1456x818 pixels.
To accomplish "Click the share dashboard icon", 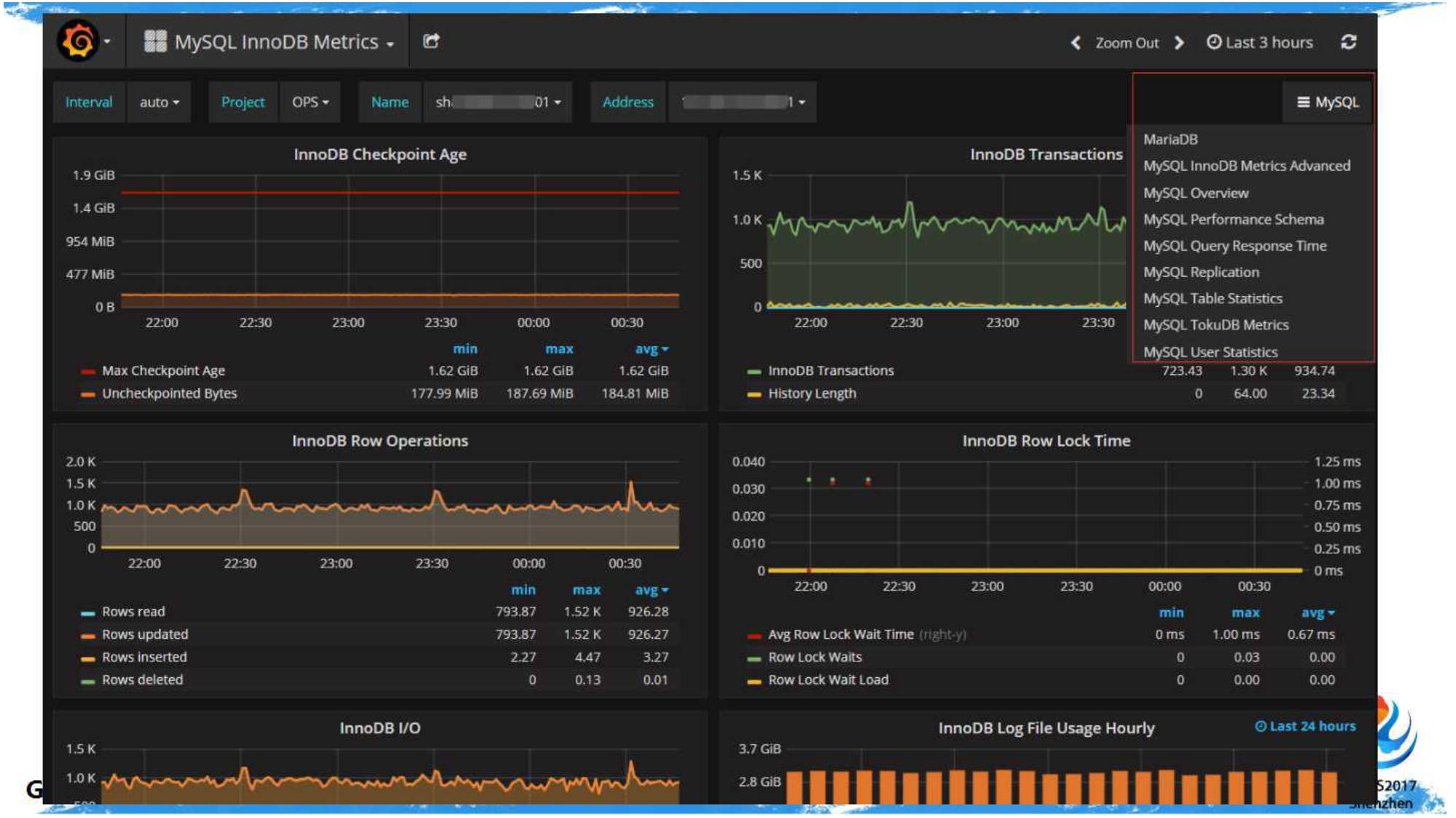I will (431, 41).
